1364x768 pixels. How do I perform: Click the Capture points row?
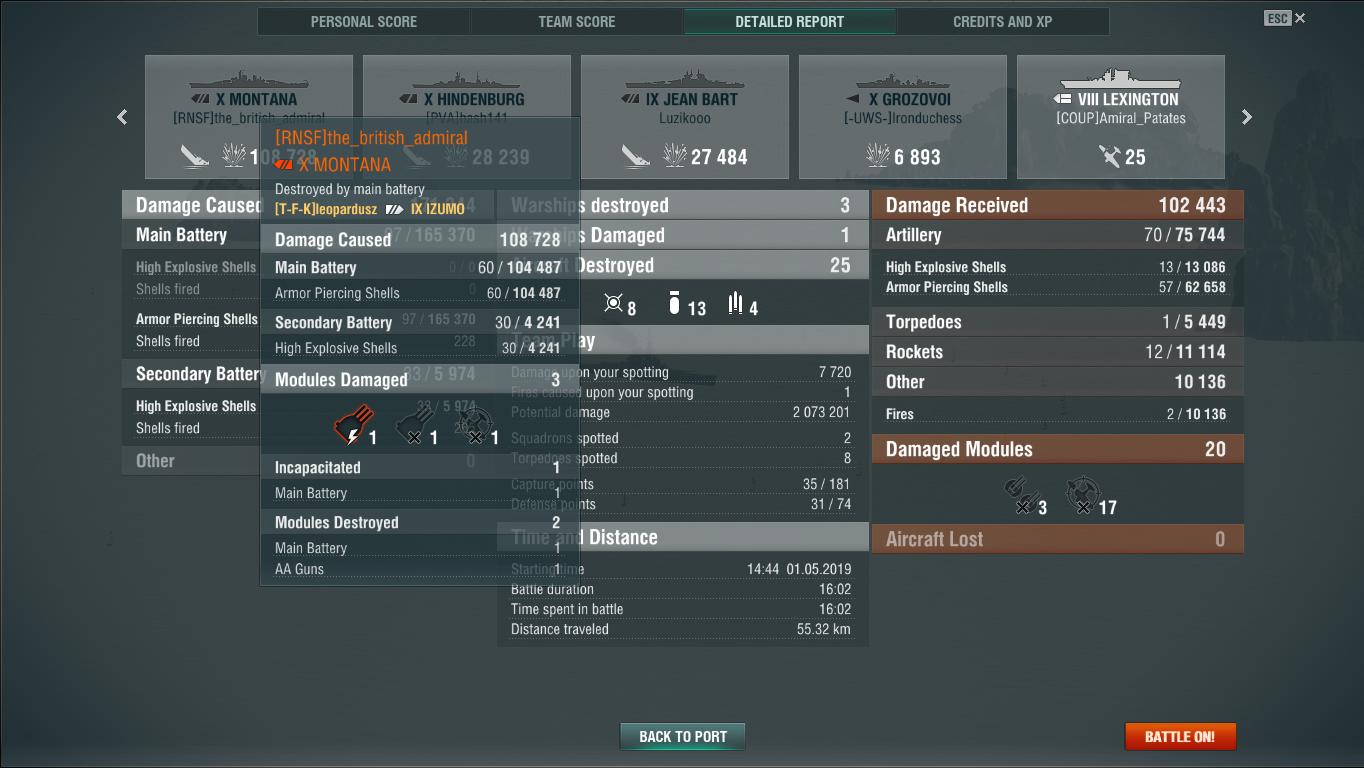pyautogui.click(x=682, y=484)
